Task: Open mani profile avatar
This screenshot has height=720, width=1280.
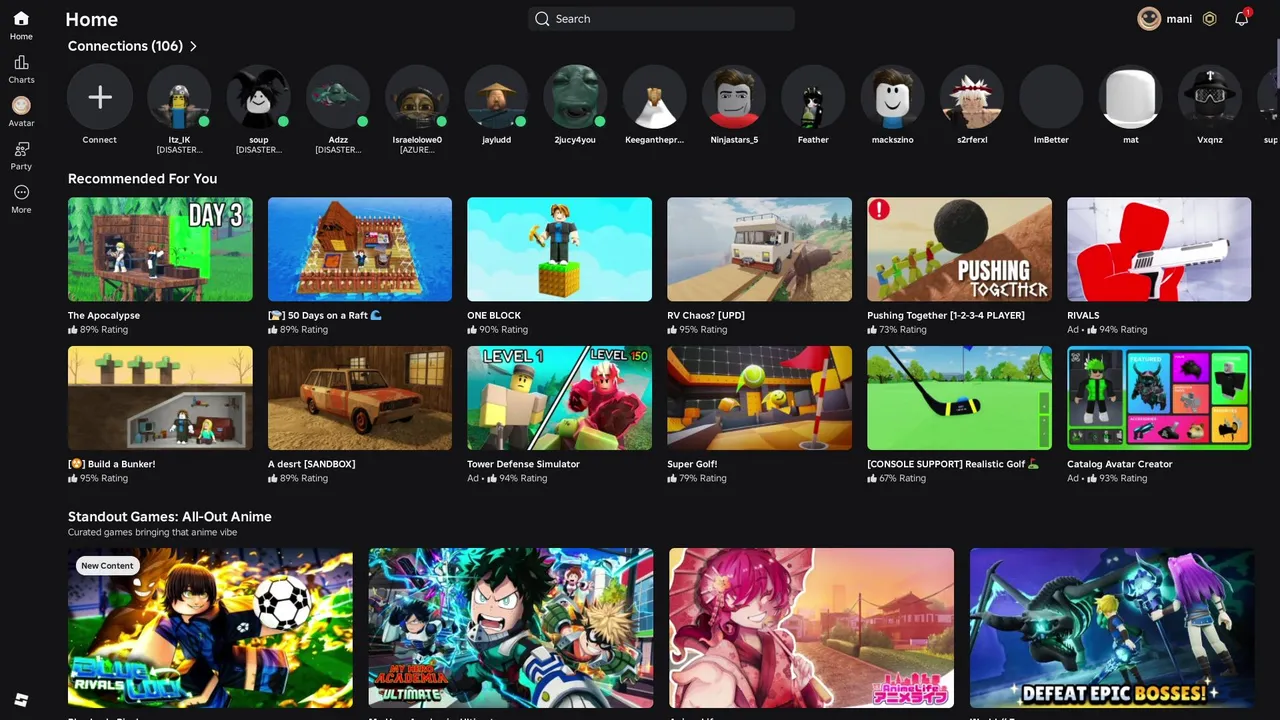Action: click(1149, 19)
